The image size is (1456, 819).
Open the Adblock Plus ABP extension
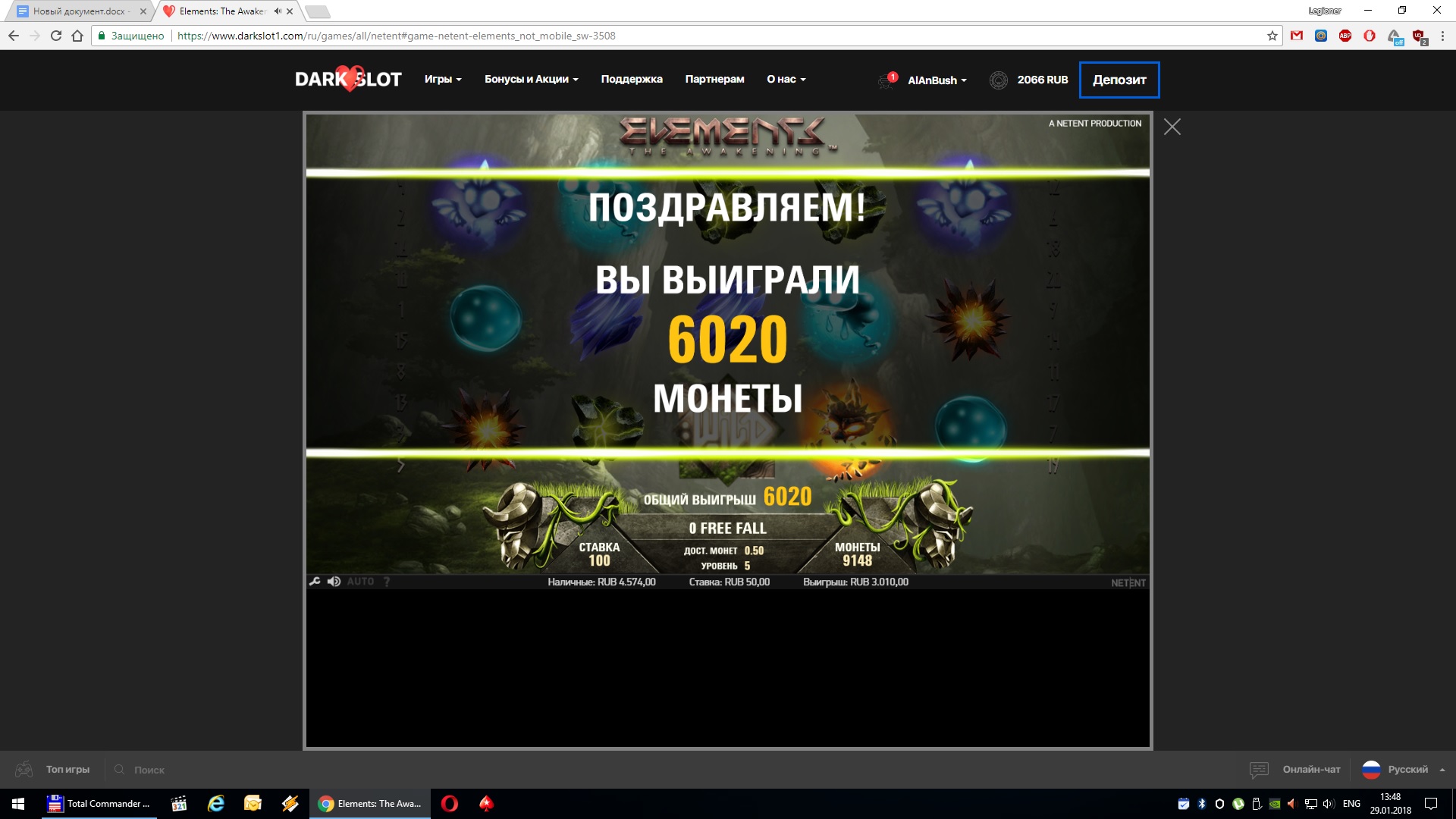(x=1345, y=36)
